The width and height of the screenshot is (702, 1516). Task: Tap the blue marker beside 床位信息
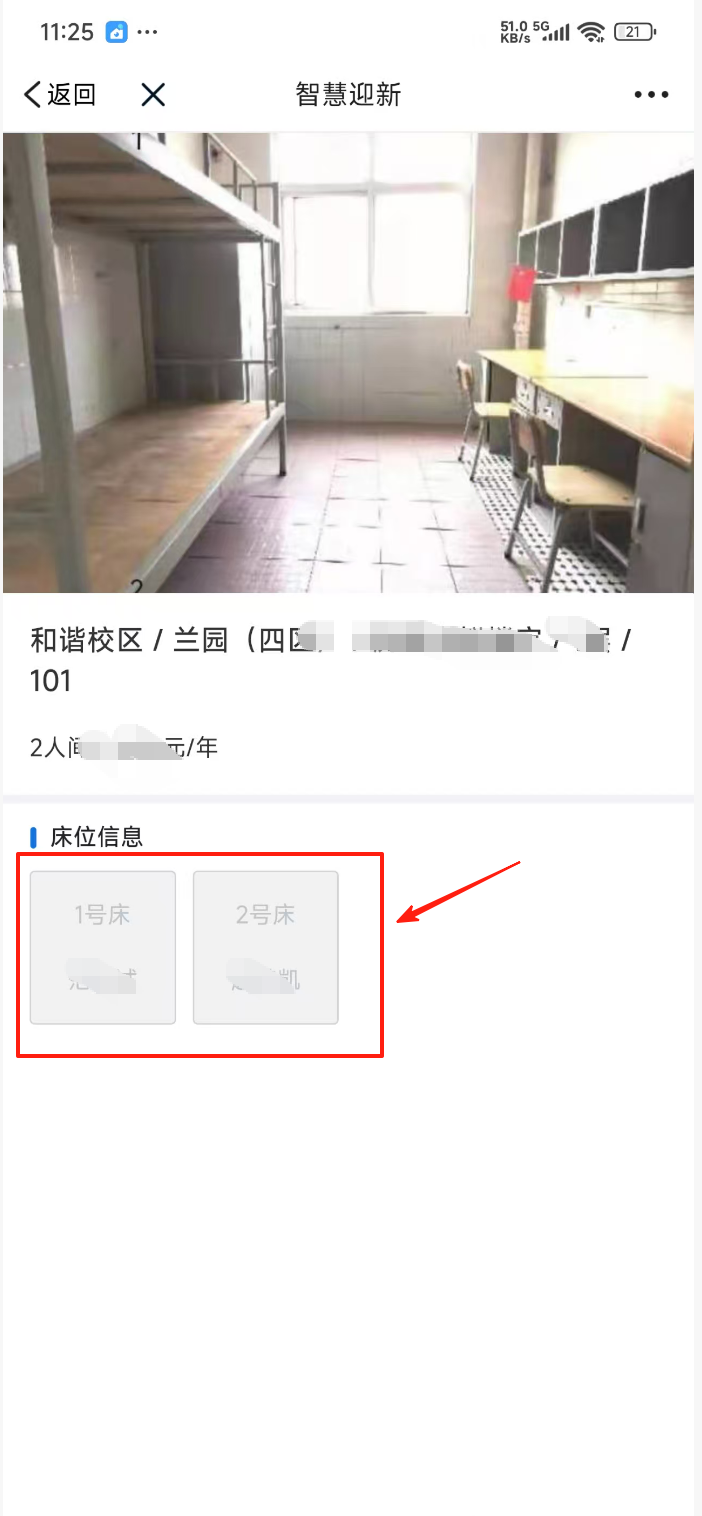pyautogui.click(x=34, y=837)
